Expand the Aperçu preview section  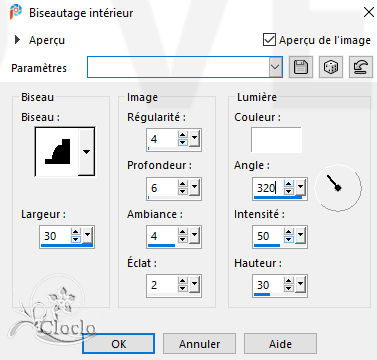[17, 40]
